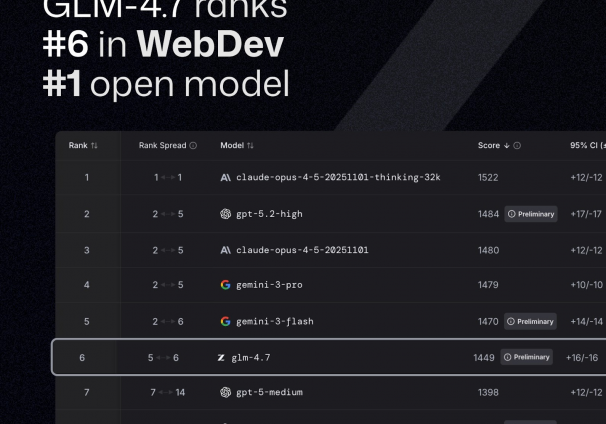Select score 1470
The width and height of the screenshot is (606, 424).
click(488, 322)
